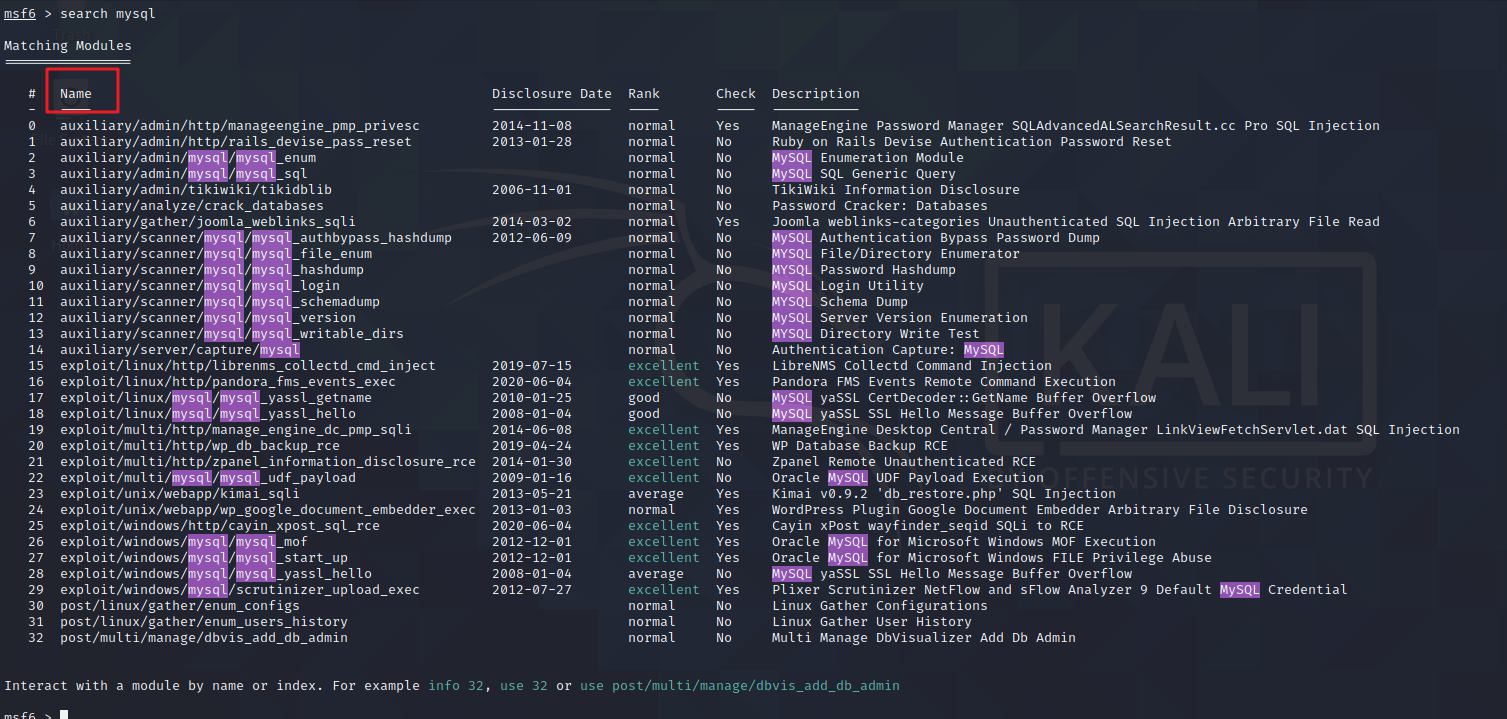
Task: Select module auxiliary/scanner/mysql/mysql_writable_dirs
Action: coord(232,334)
